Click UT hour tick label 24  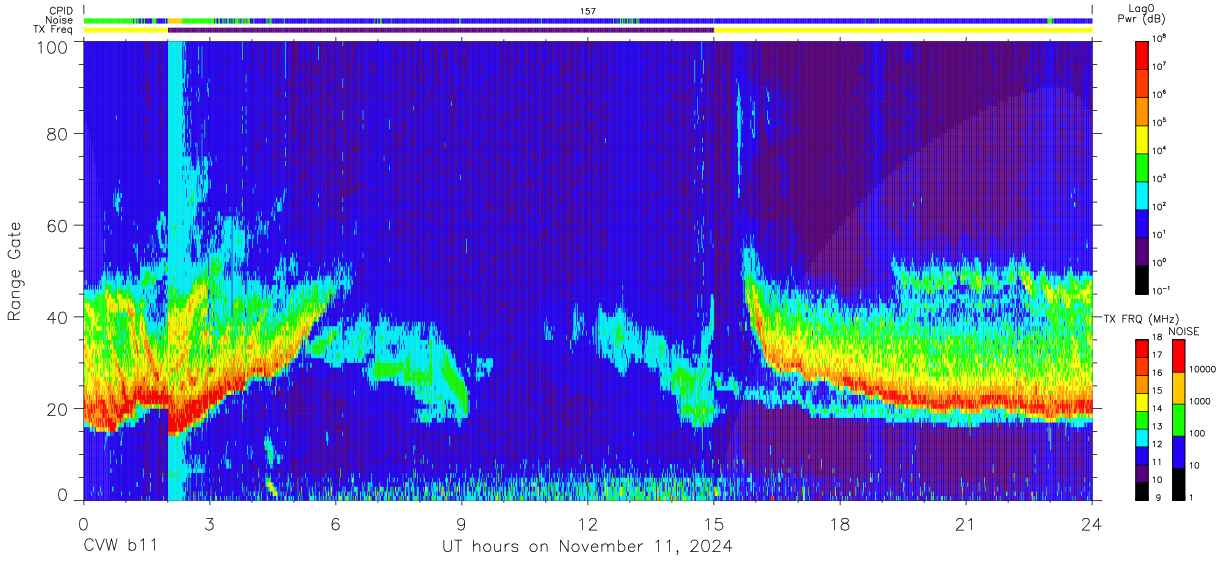[x=1092, y=524]
